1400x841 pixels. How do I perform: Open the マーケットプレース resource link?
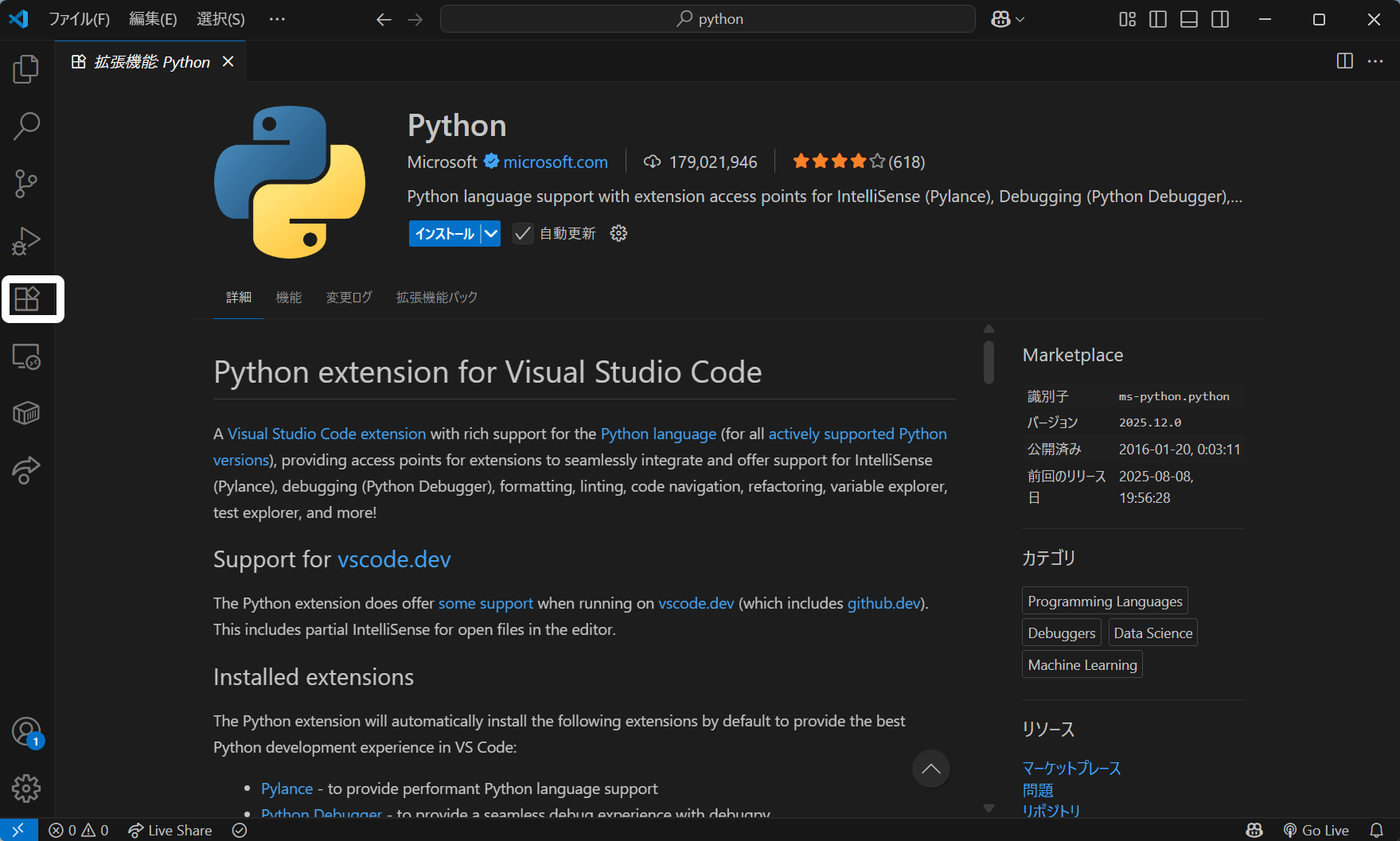click(x=1071, y=769)
